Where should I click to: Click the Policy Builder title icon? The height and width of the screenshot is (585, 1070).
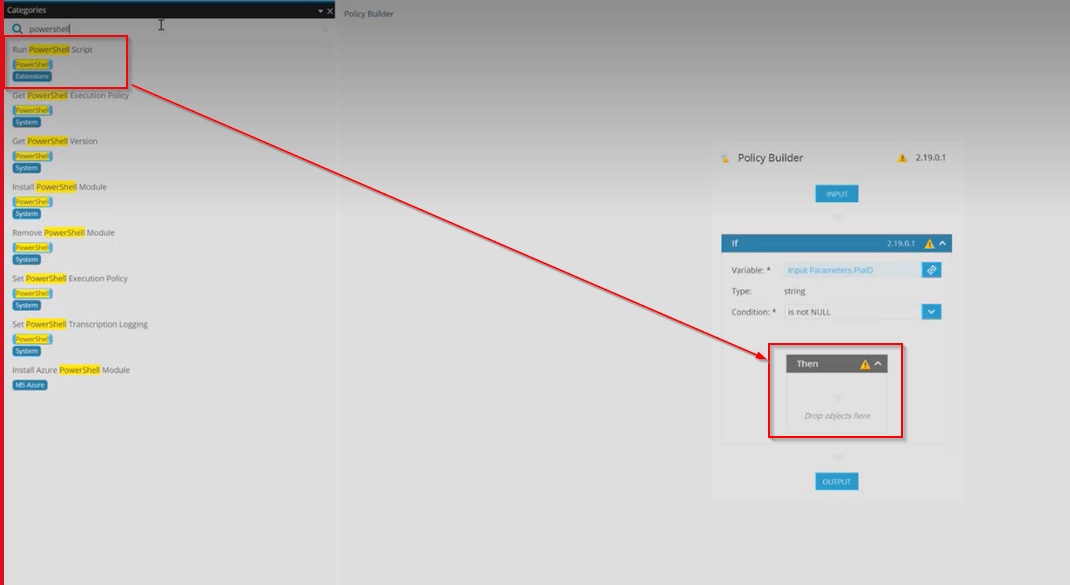pos(725,158)
